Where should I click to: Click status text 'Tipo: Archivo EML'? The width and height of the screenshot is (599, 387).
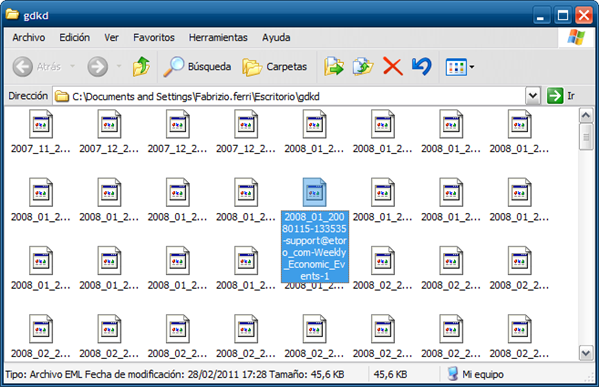(44, 375)
